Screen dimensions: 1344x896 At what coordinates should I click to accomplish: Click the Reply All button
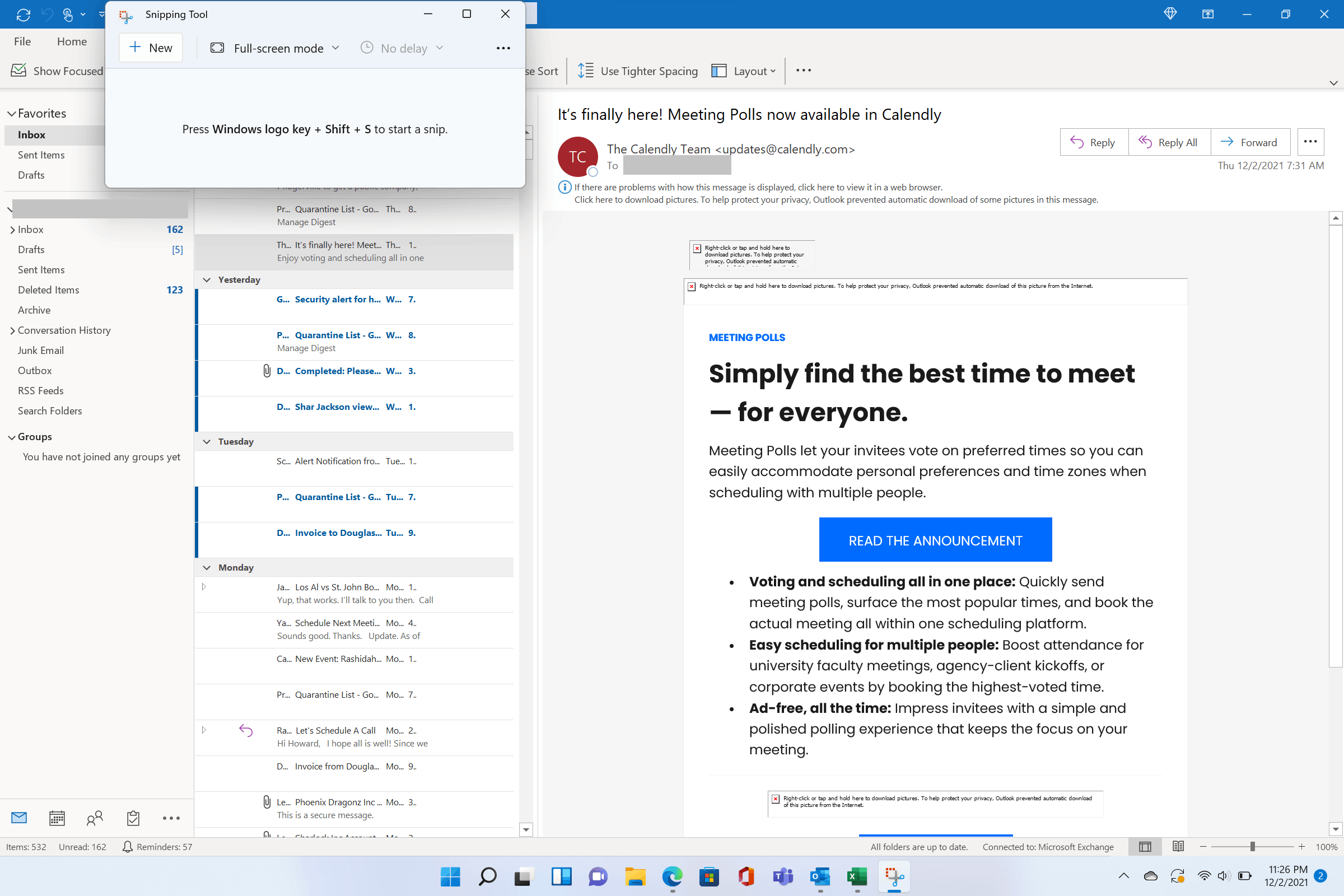point(1169,142)
